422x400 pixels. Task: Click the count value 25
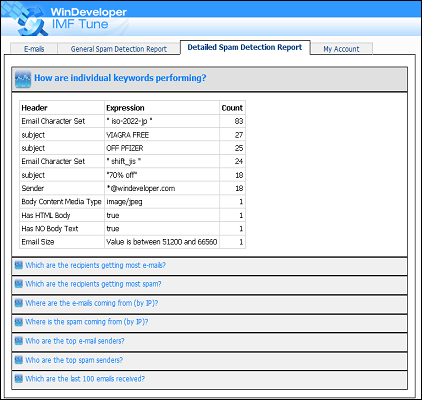(x=232, y=148)
